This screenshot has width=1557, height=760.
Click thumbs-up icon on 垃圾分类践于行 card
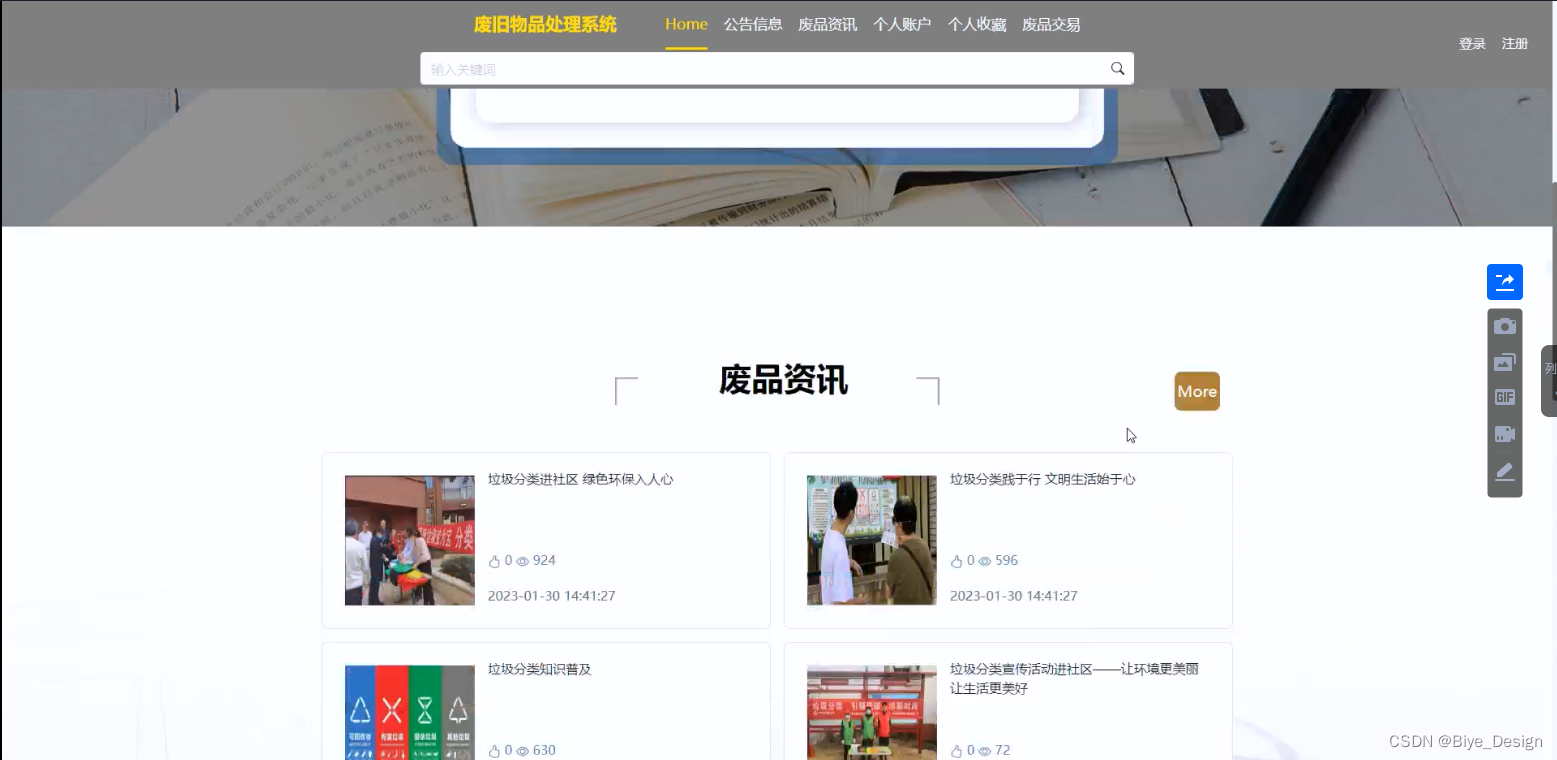956,561
